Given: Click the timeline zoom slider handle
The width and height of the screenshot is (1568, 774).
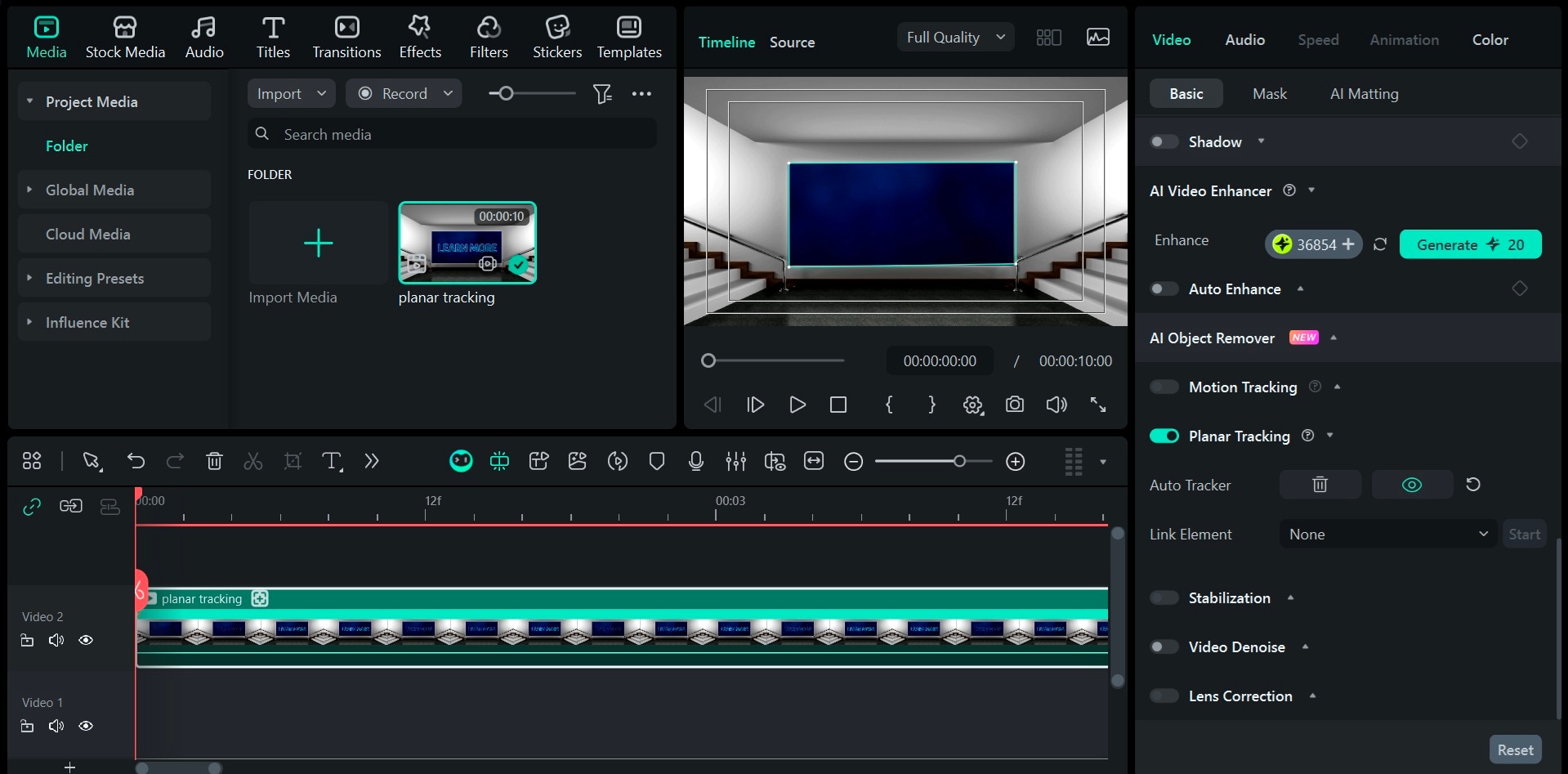Looking at the screenshot, I should pos(959,462).
